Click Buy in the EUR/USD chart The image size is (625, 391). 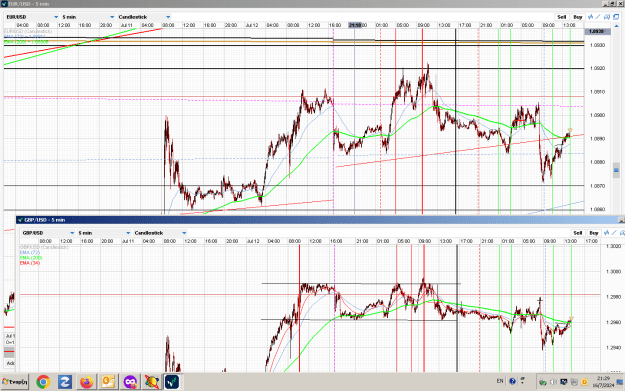pos(578,17)
